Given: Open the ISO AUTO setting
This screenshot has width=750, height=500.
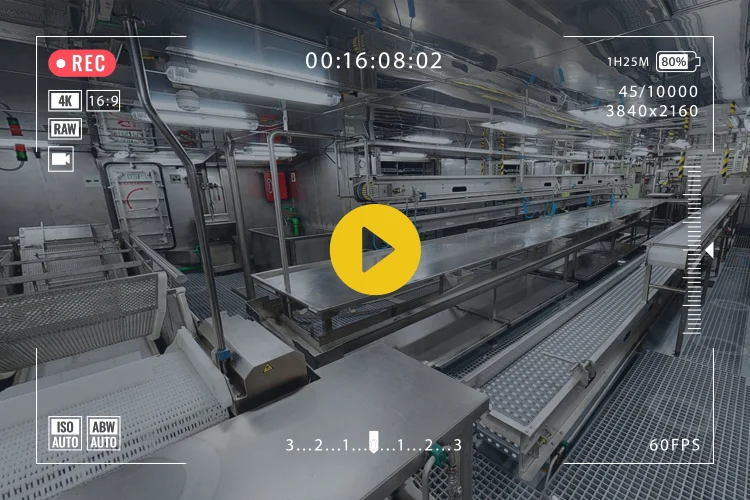Looking at the screenshot, I should pyautogui.click(x=64, y=433).
